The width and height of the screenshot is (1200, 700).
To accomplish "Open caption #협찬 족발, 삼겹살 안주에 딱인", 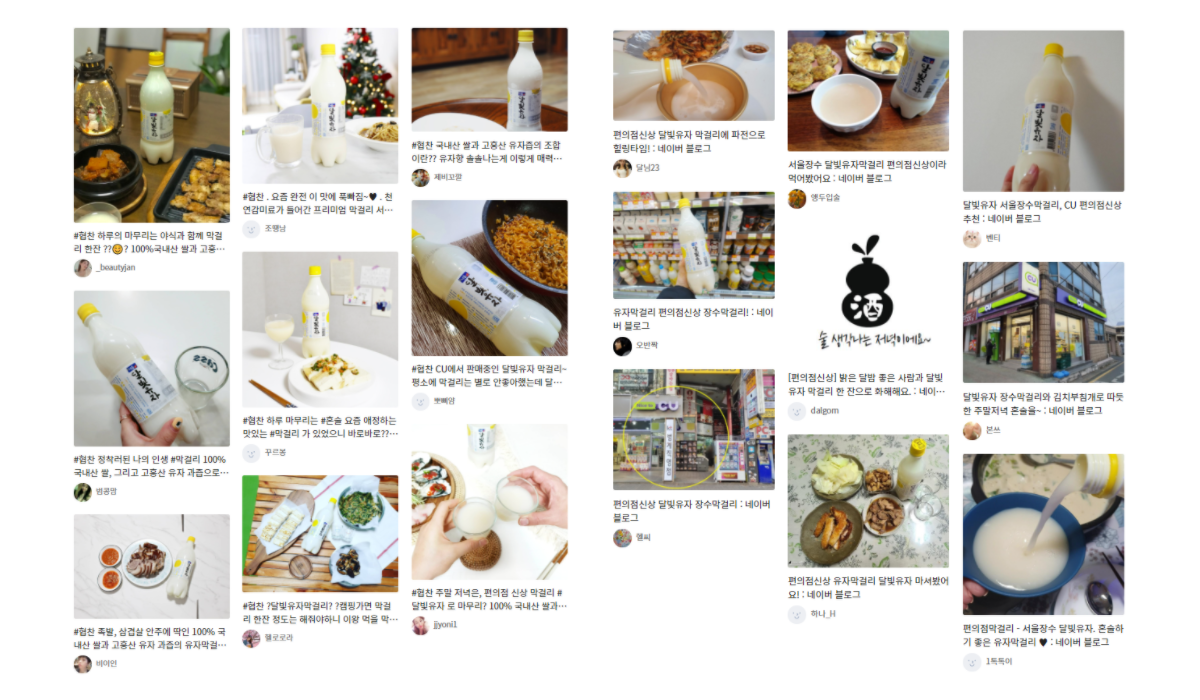I will tap(150, 638).
